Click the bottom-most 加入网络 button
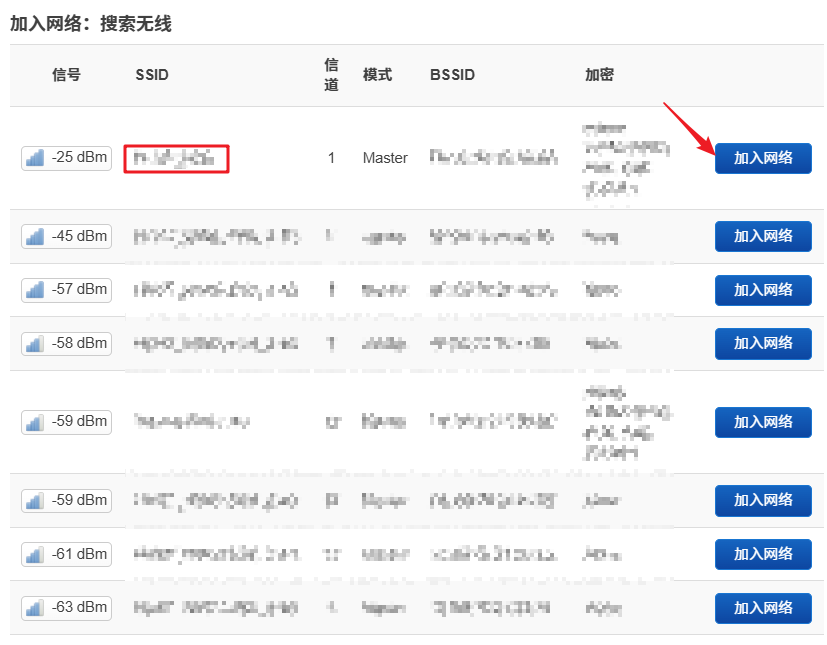Viewport: 827px width, 645px height. click(x=763, y=607)
